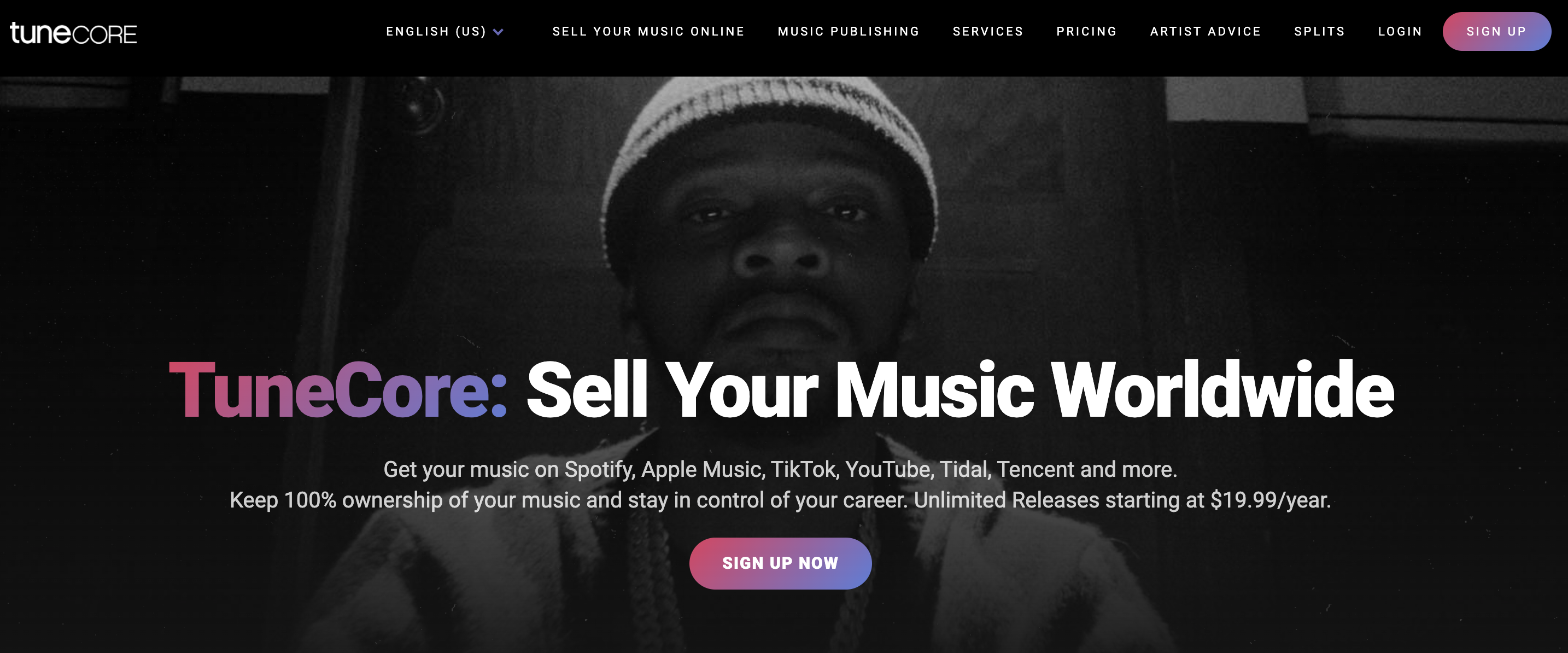Select LOGIN from the navigation bar

(1400, 32)
